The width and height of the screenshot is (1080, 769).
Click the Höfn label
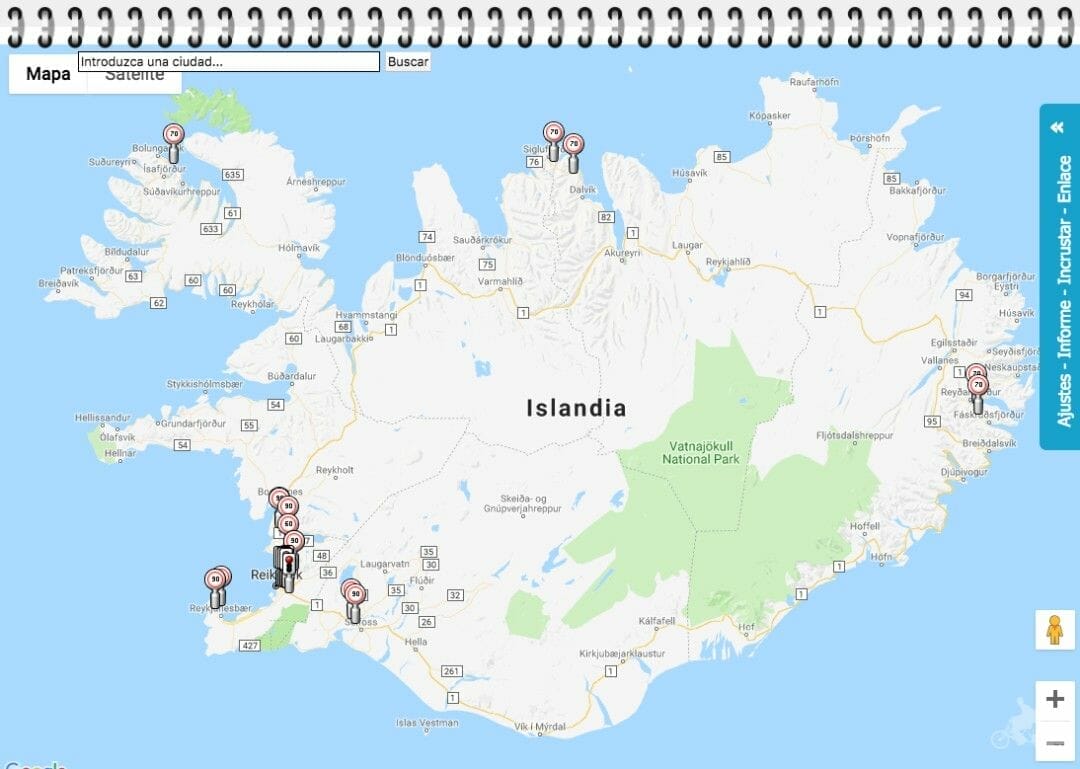pos(881,556)
